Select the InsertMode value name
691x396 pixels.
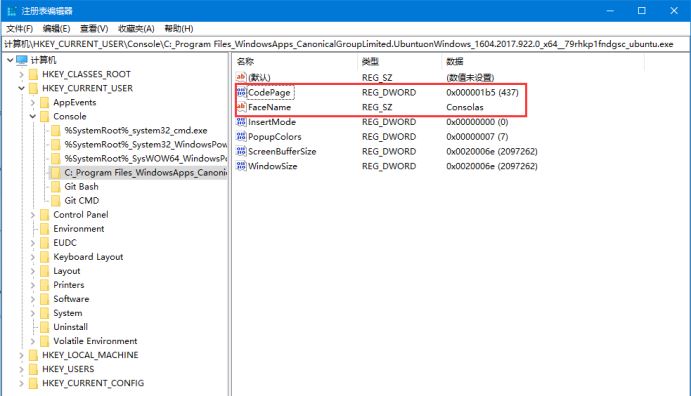click(x=272, y=122)
